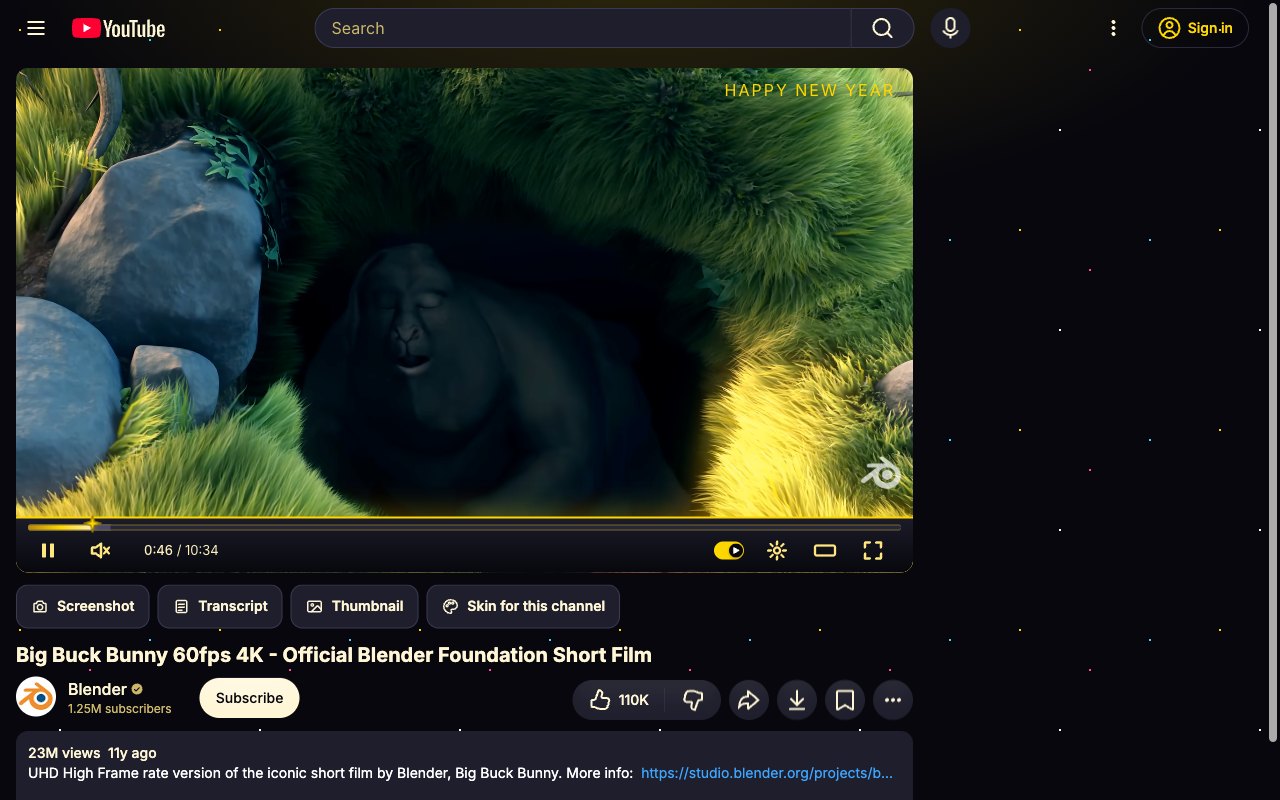This screenshot has width=1280, height=800.
Task: Click the 0:46 / 10:34 time display
Action: 181,550
